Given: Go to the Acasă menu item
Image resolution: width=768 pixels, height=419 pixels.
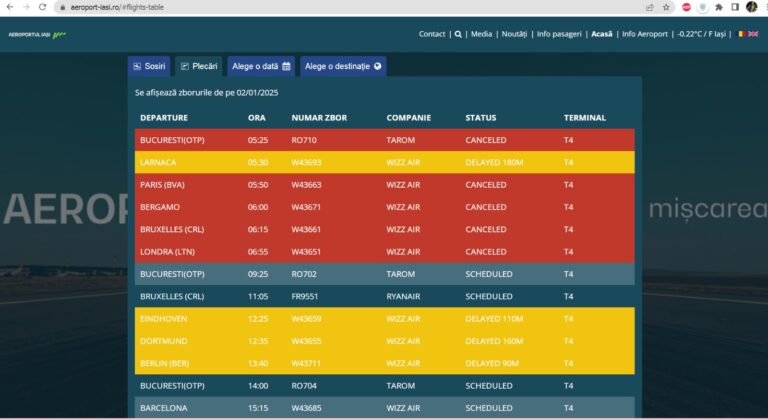Looking at the screenshot, I should 601,34.
